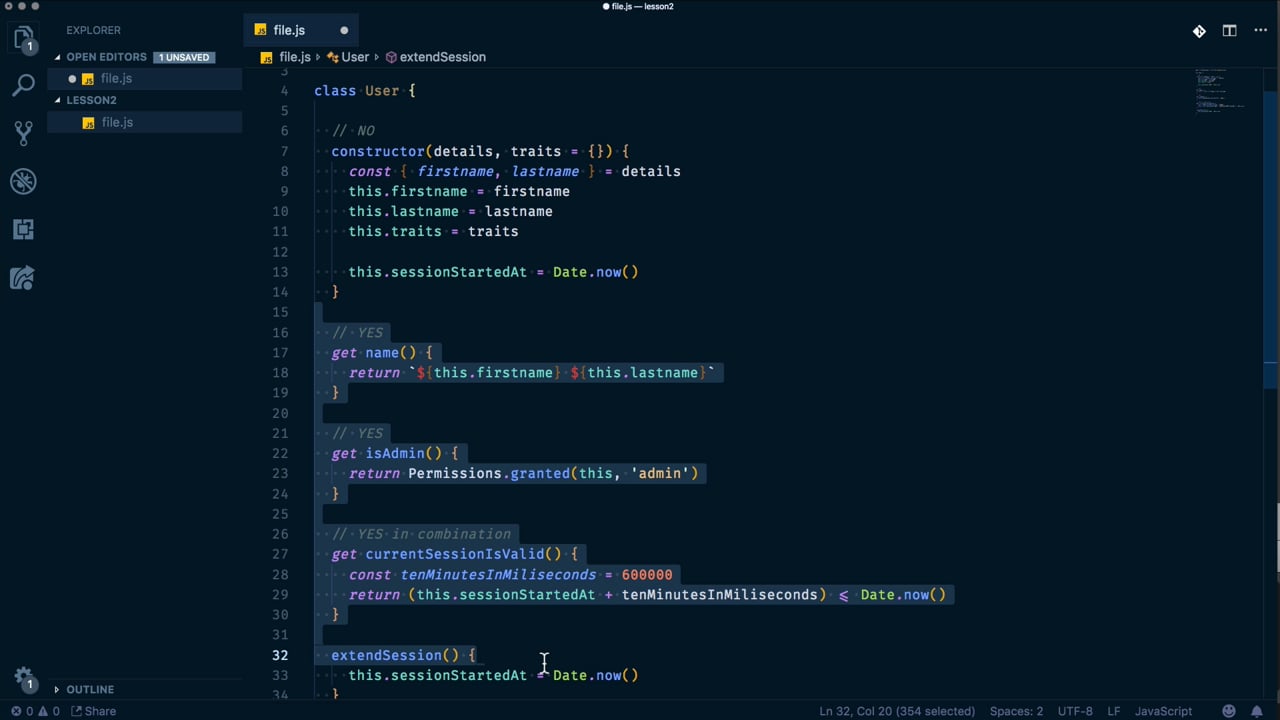Click 'sessionStartedAt' on line 13
The width and height of the screenshot is (1280, 720).
coord(459,272)
